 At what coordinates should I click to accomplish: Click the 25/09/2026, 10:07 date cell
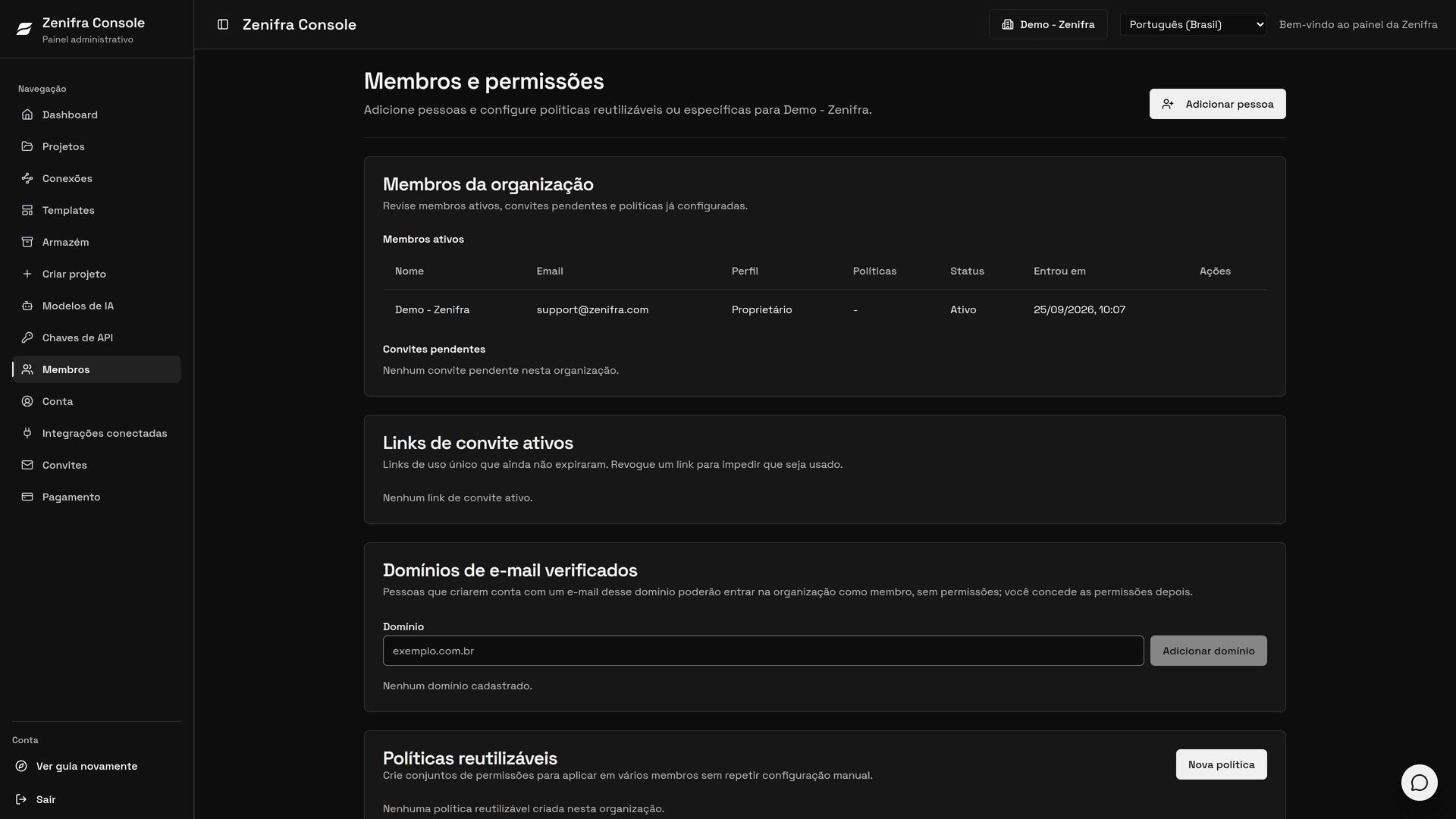click(x=1079, y=309)
